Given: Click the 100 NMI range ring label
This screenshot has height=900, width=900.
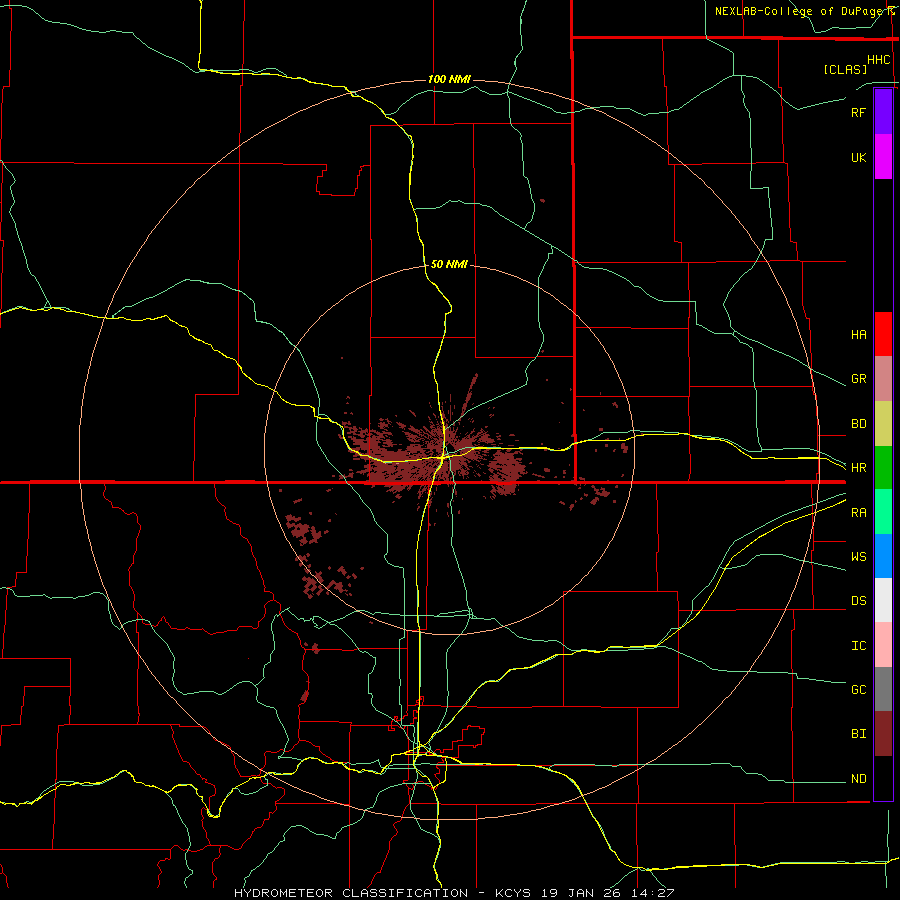Looking at the screenshot, I should coord(449,79).
